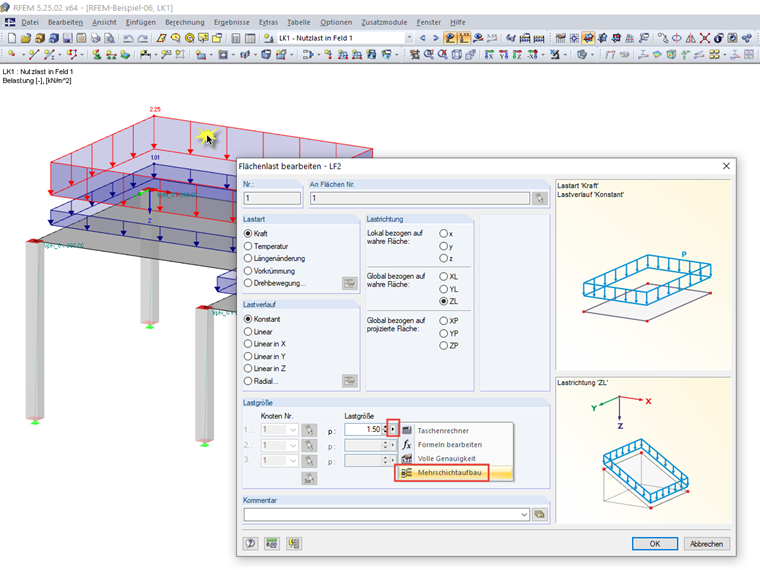Open the Ergebnisse menu
Screen dimensions: 760x570
(x=232, y=22)
